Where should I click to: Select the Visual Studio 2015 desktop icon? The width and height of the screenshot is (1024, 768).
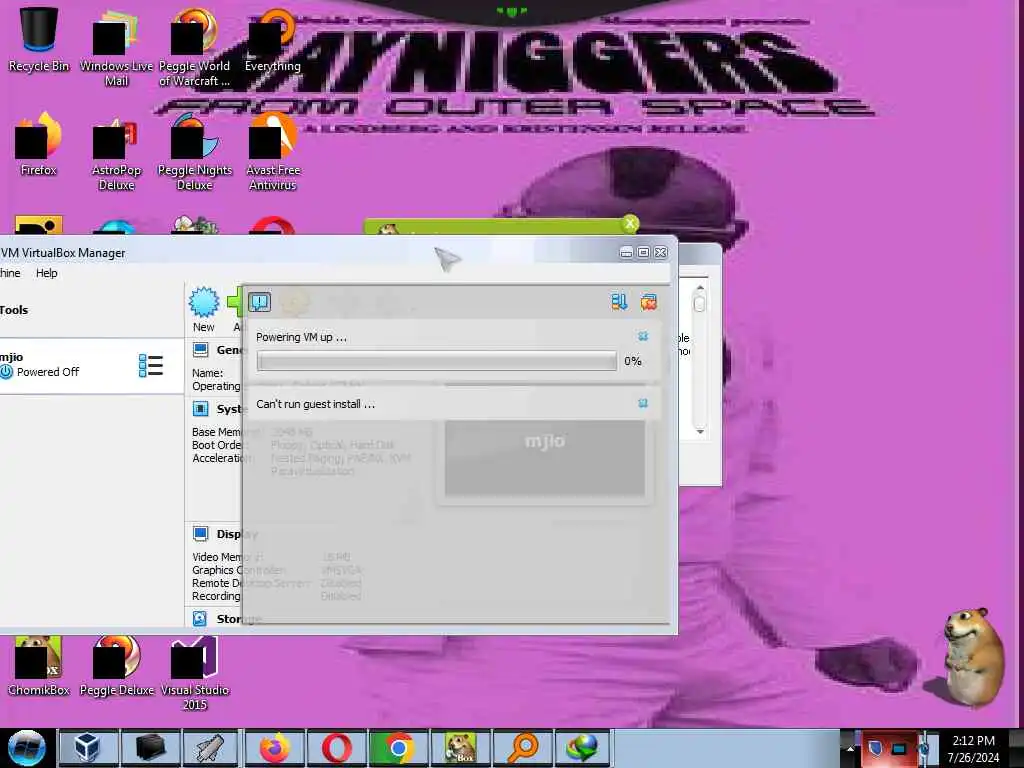click(195, 674)
